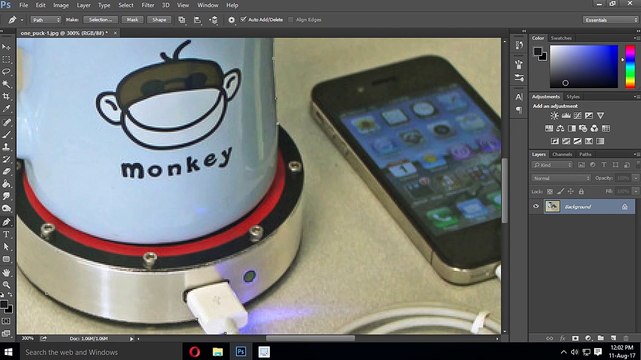Select the Hand tool
Viewport: 641px width, 360px height.
6,273
